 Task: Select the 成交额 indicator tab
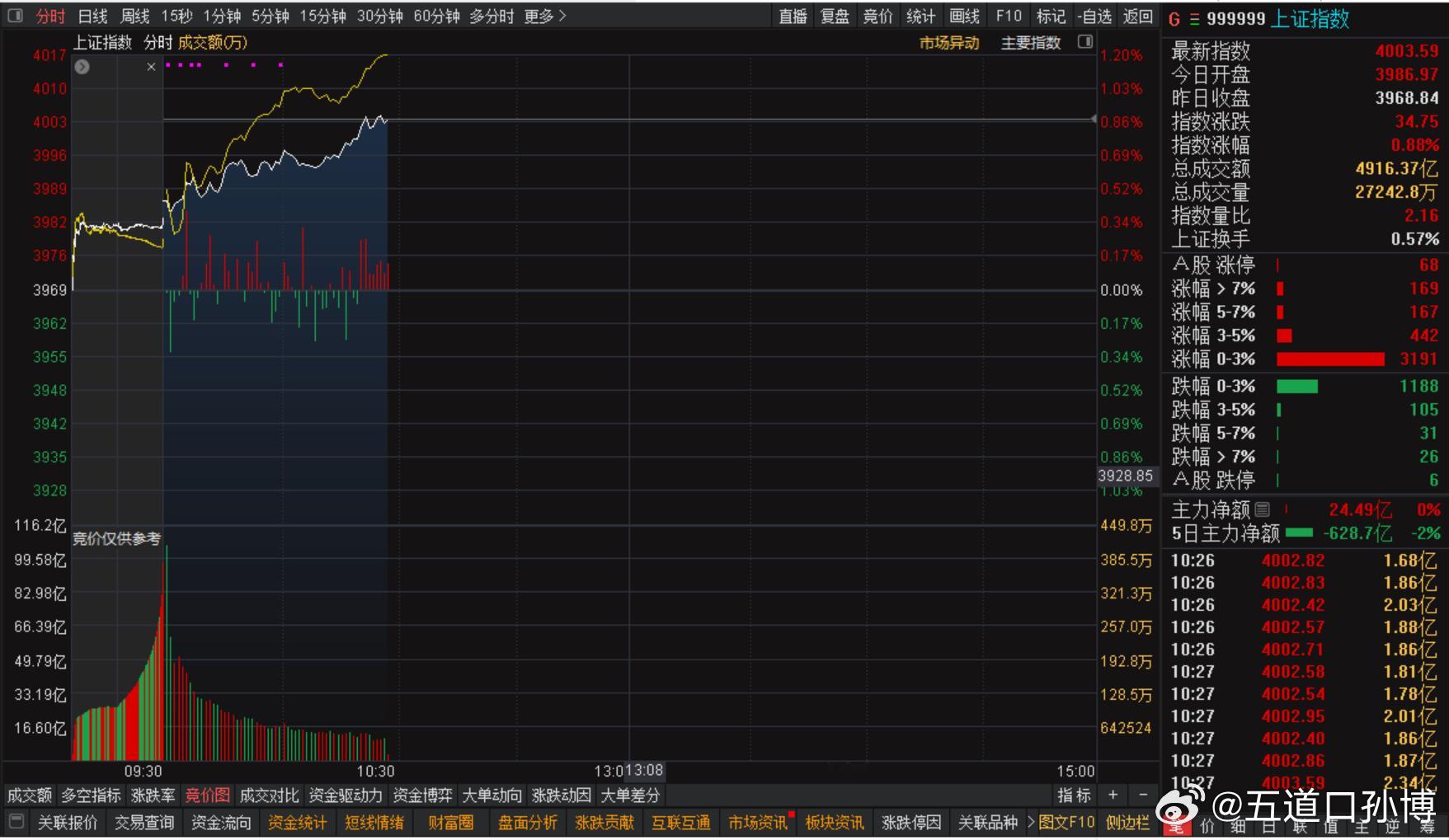(x=30, y=795)
